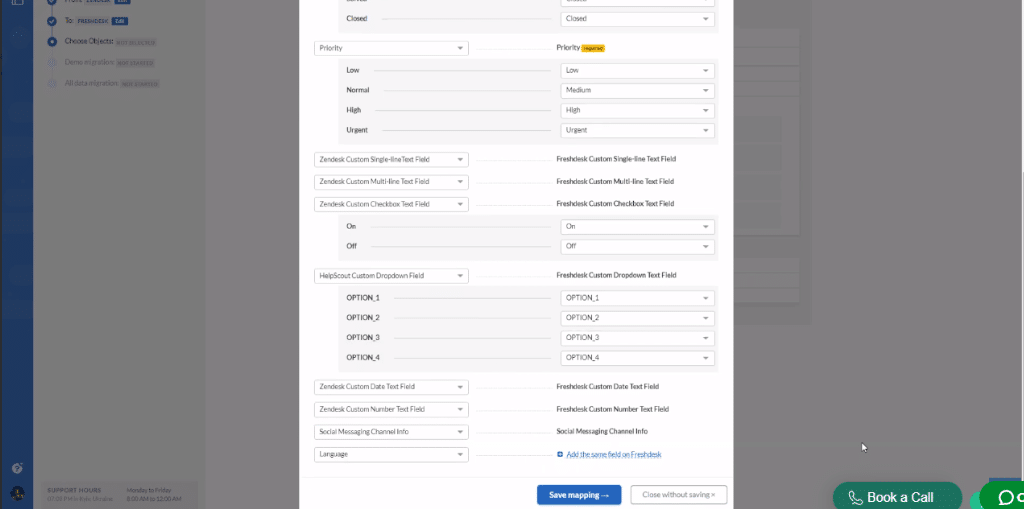The height and width of the screenshot is (509, 1024).
Task: Click the Closed source status label
Action: coord(357,18)
